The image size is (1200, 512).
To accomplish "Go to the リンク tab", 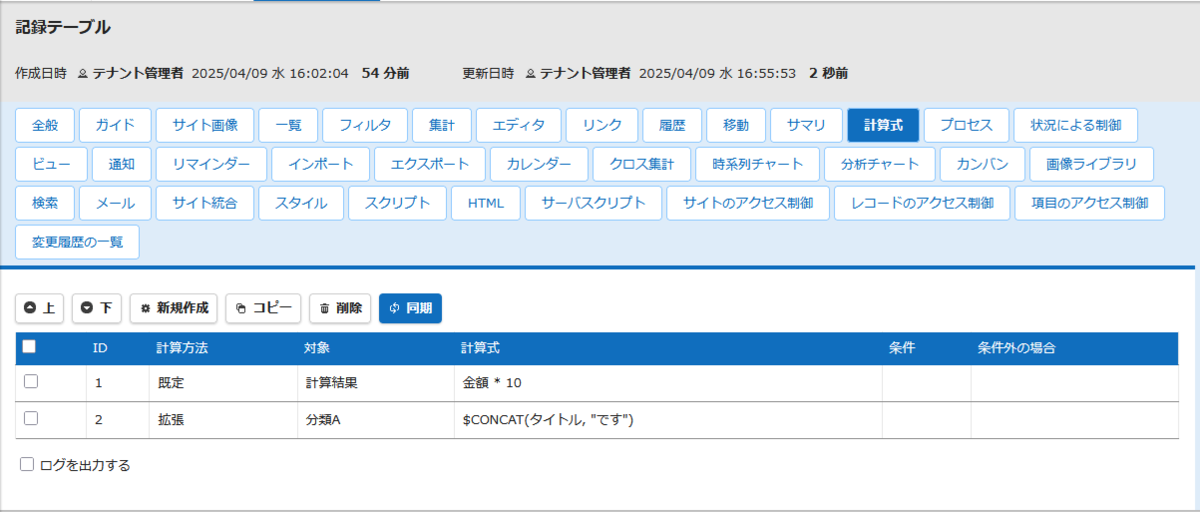I will (602, 125).
